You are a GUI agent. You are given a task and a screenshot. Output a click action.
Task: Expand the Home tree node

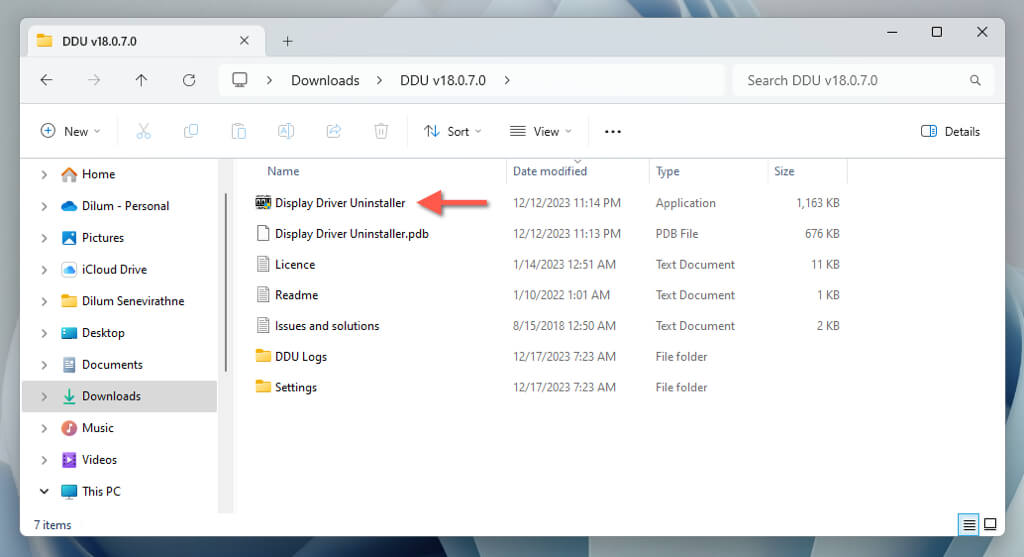click(x=44, y=174)
